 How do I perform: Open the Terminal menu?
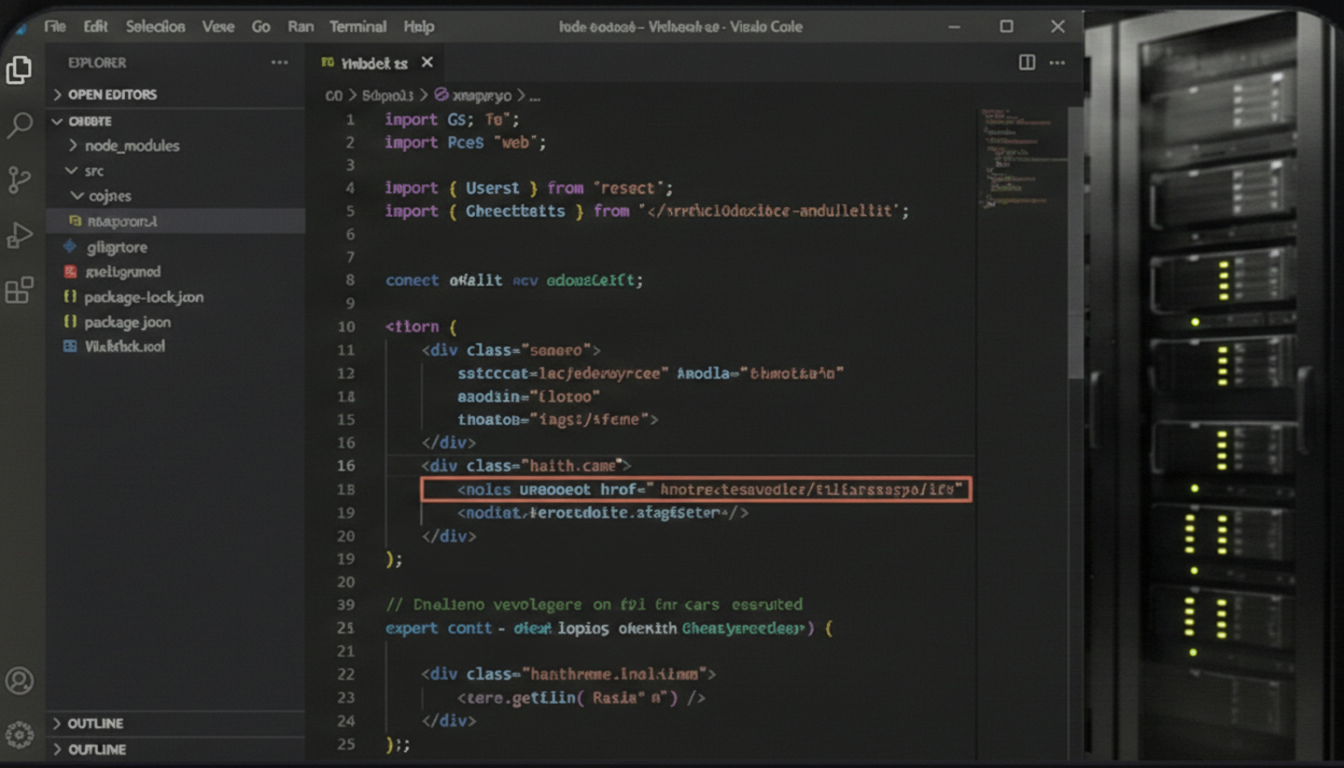tap(357, 27)
